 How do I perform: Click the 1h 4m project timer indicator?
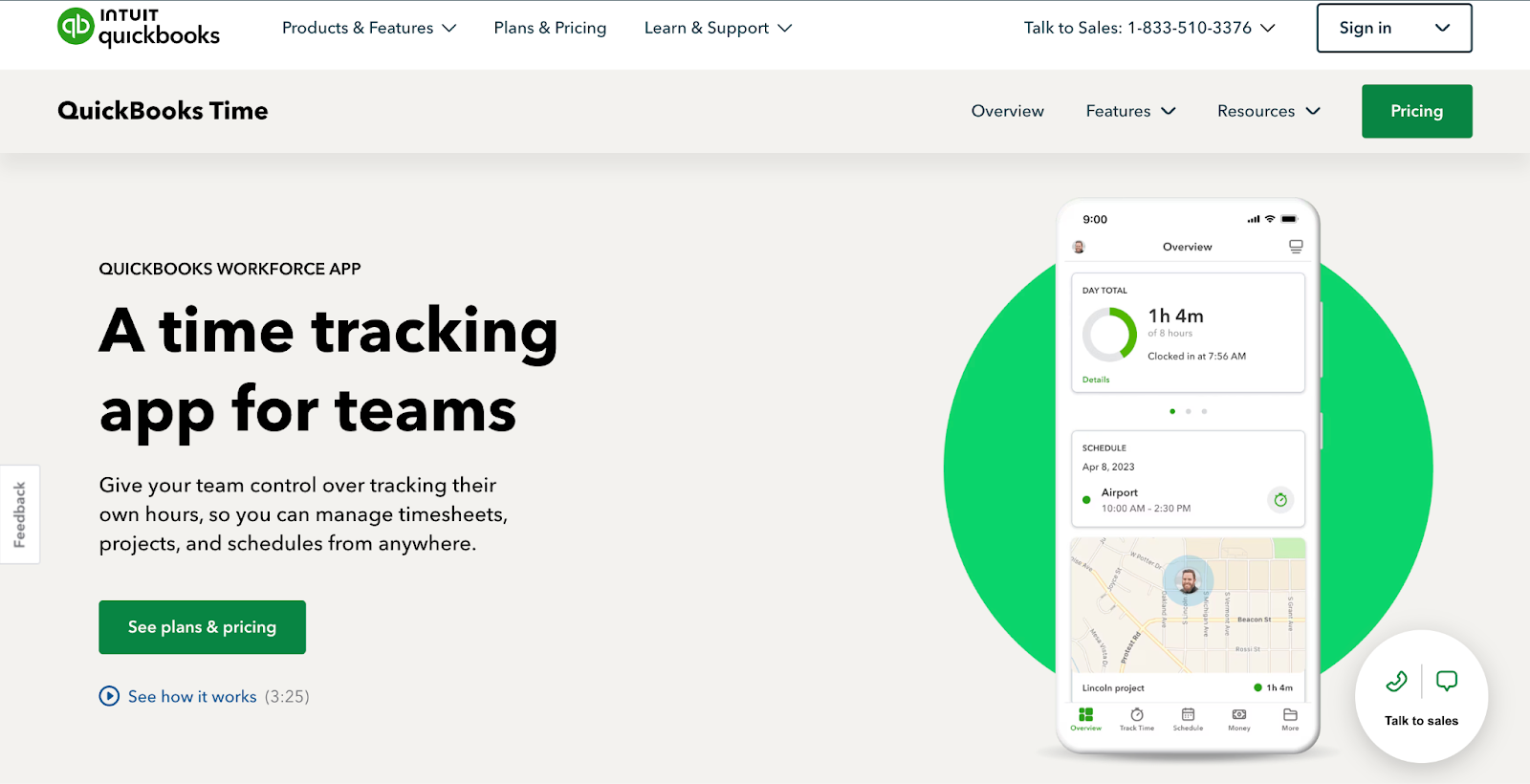(1273, 687)
